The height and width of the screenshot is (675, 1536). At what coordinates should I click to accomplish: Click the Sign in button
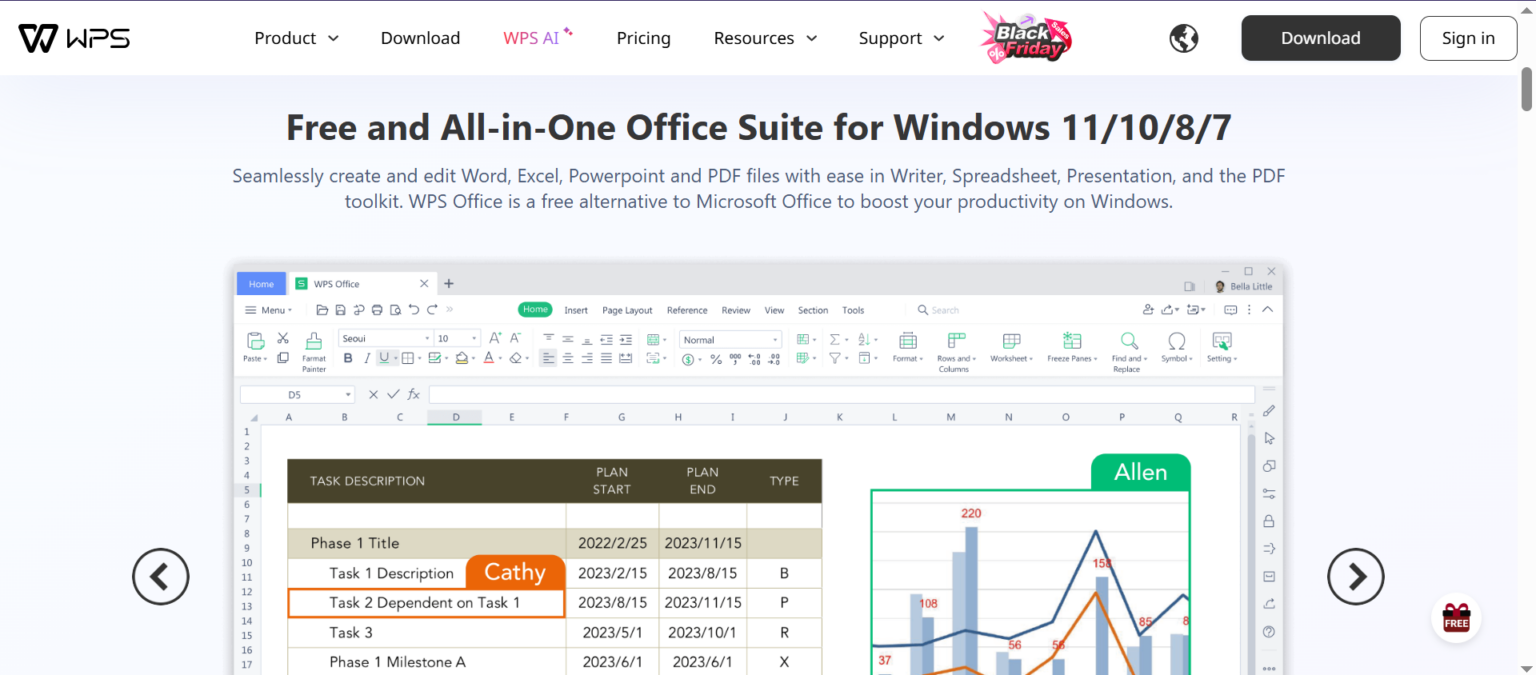[x=1468, y=38]
